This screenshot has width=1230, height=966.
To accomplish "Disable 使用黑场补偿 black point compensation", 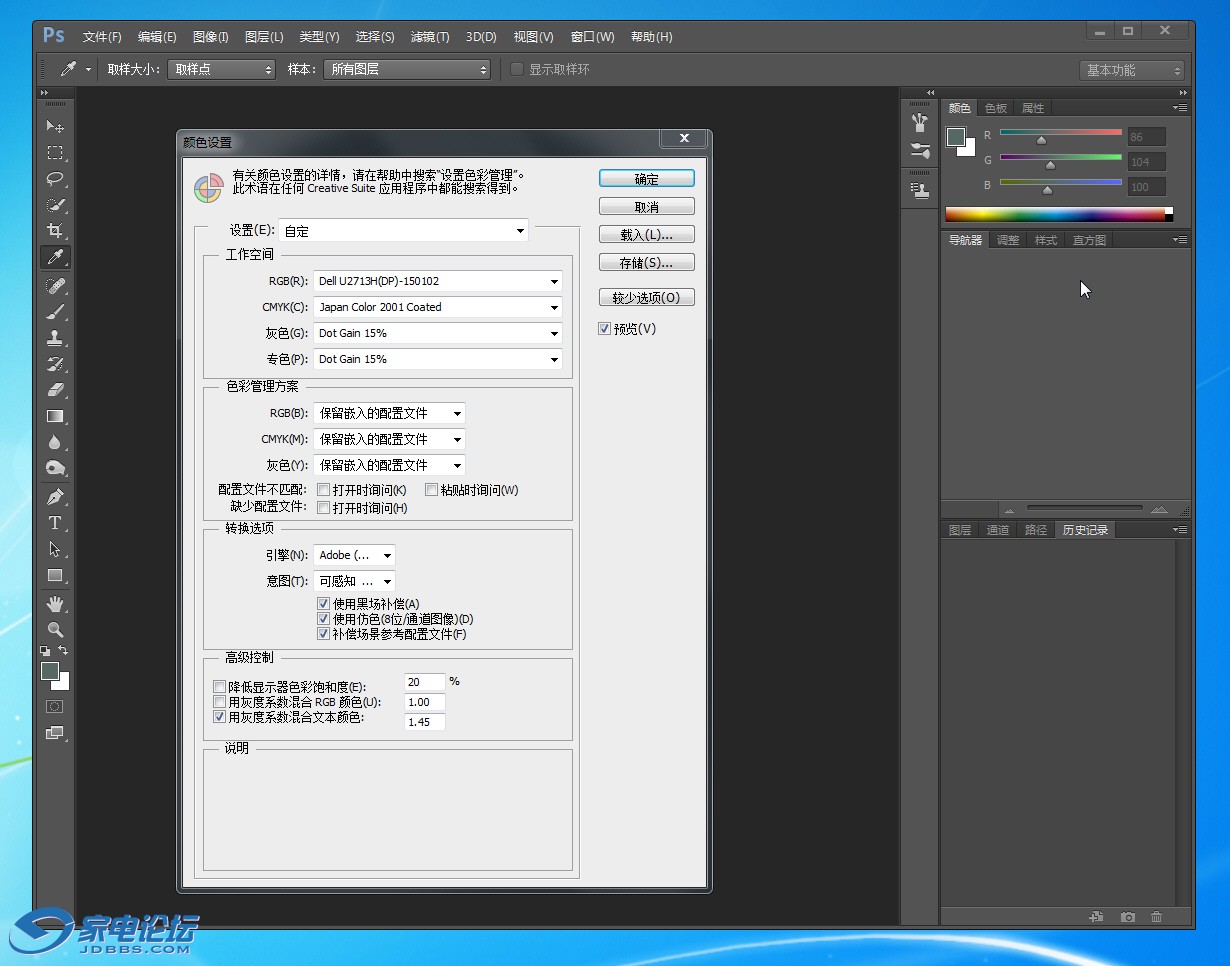I will (x=323, y=604).
